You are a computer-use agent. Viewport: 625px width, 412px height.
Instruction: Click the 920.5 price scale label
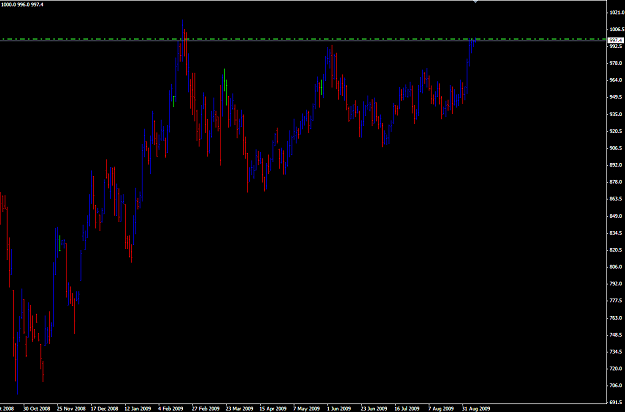[x=616, y=131]
